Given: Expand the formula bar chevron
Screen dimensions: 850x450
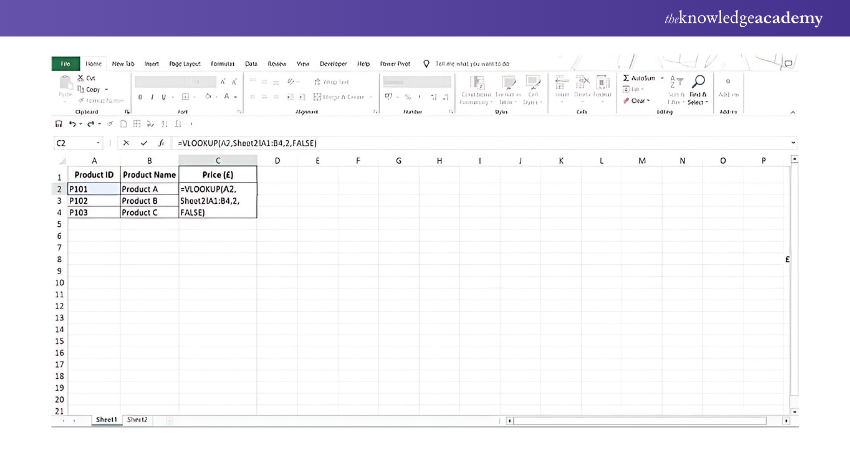Looking at the screenshot, I should 793,143.
